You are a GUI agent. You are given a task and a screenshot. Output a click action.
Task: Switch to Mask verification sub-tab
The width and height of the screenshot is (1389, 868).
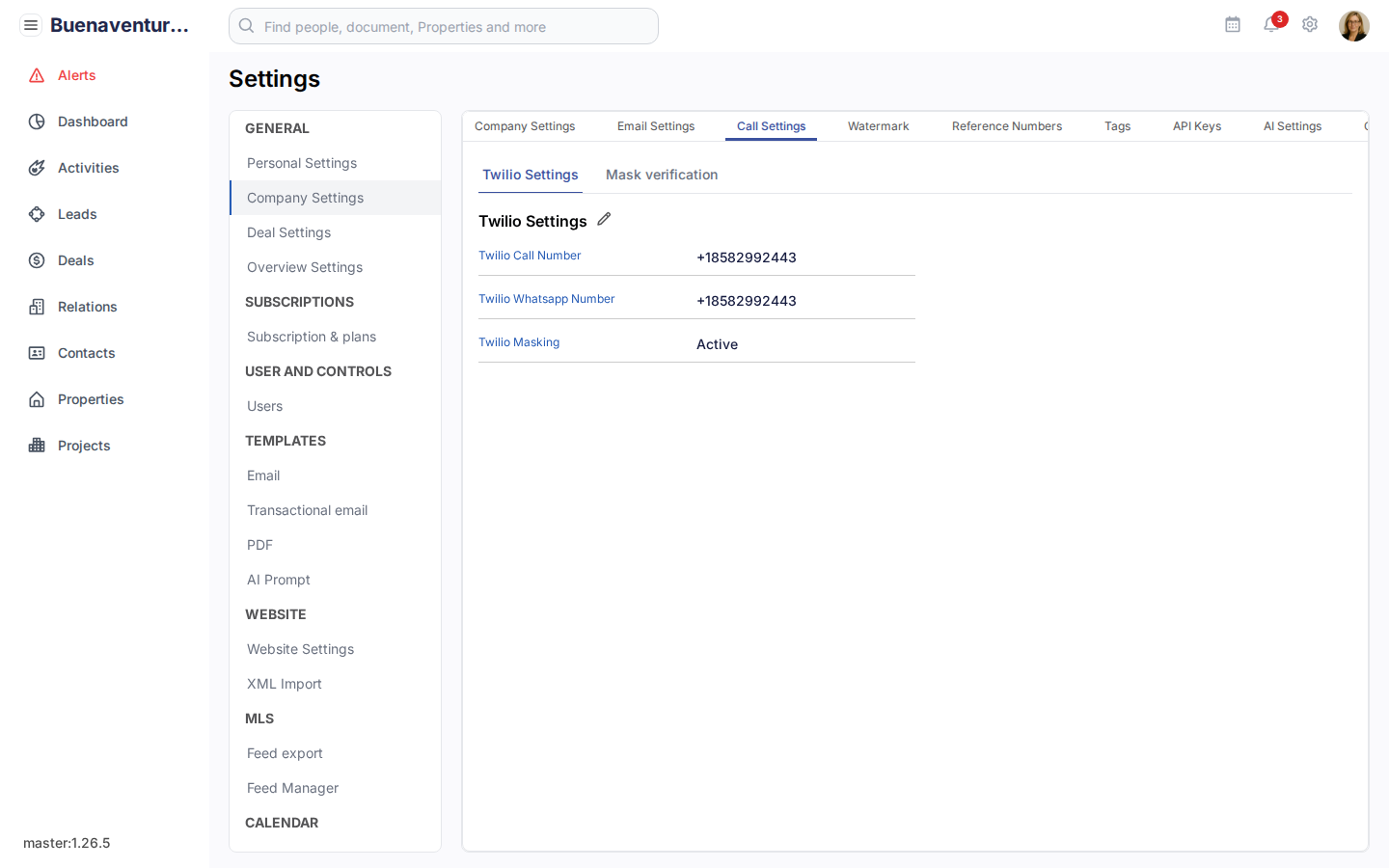pos(662,175)
